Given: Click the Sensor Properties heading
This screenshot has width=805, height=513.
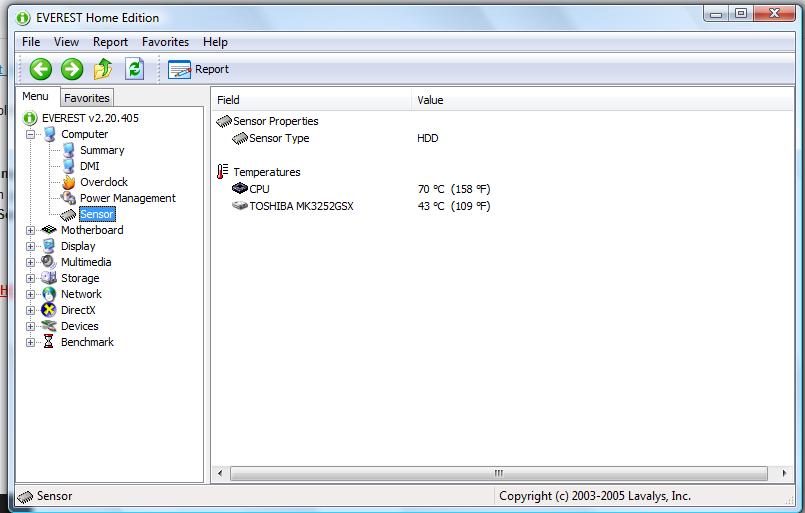Looking at the screenshot, I should point(276,121).
